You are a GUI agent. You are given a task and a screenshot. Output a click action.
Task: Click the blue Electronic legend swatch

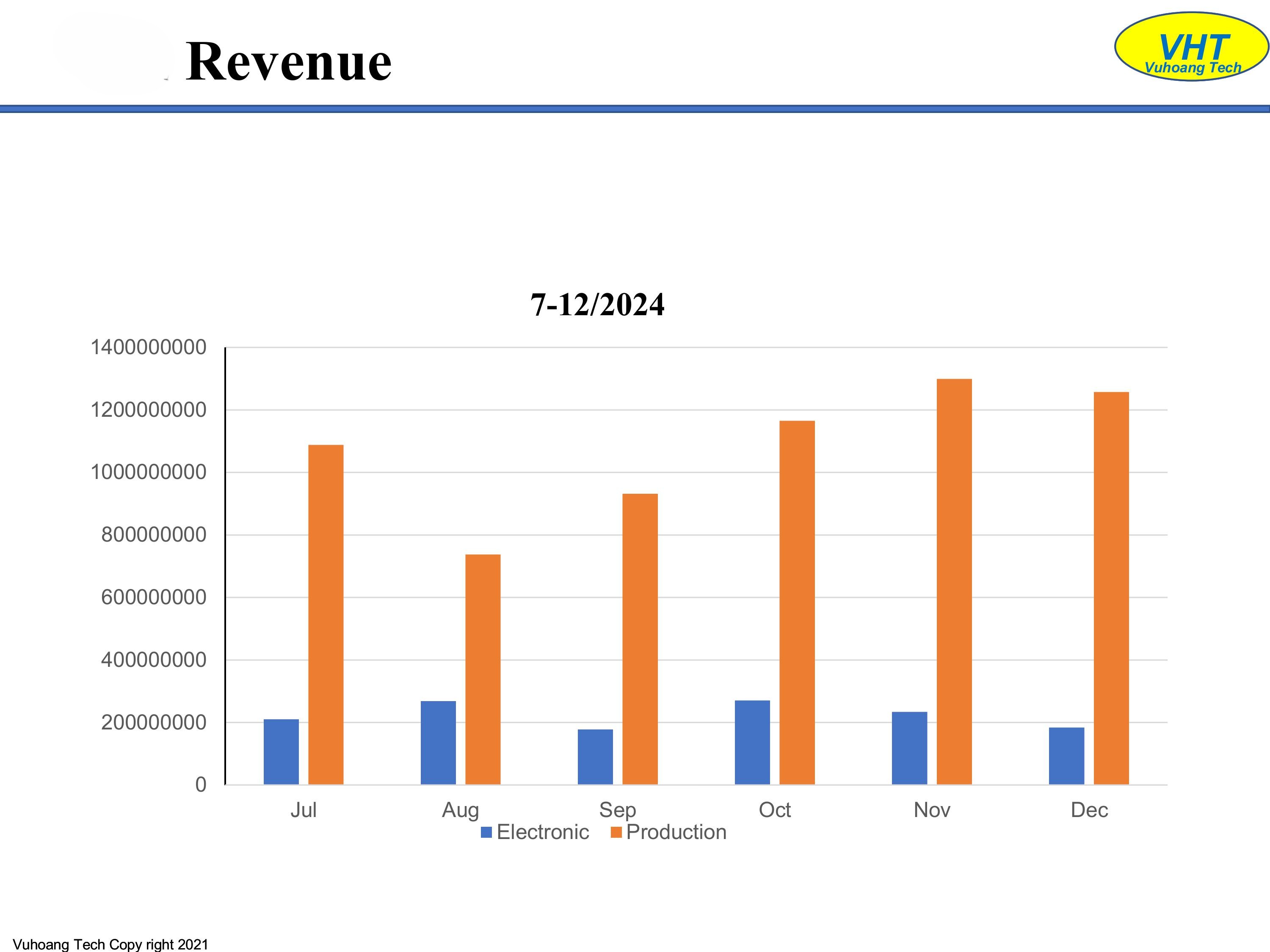pyautogui.click(x=486, y=833)
